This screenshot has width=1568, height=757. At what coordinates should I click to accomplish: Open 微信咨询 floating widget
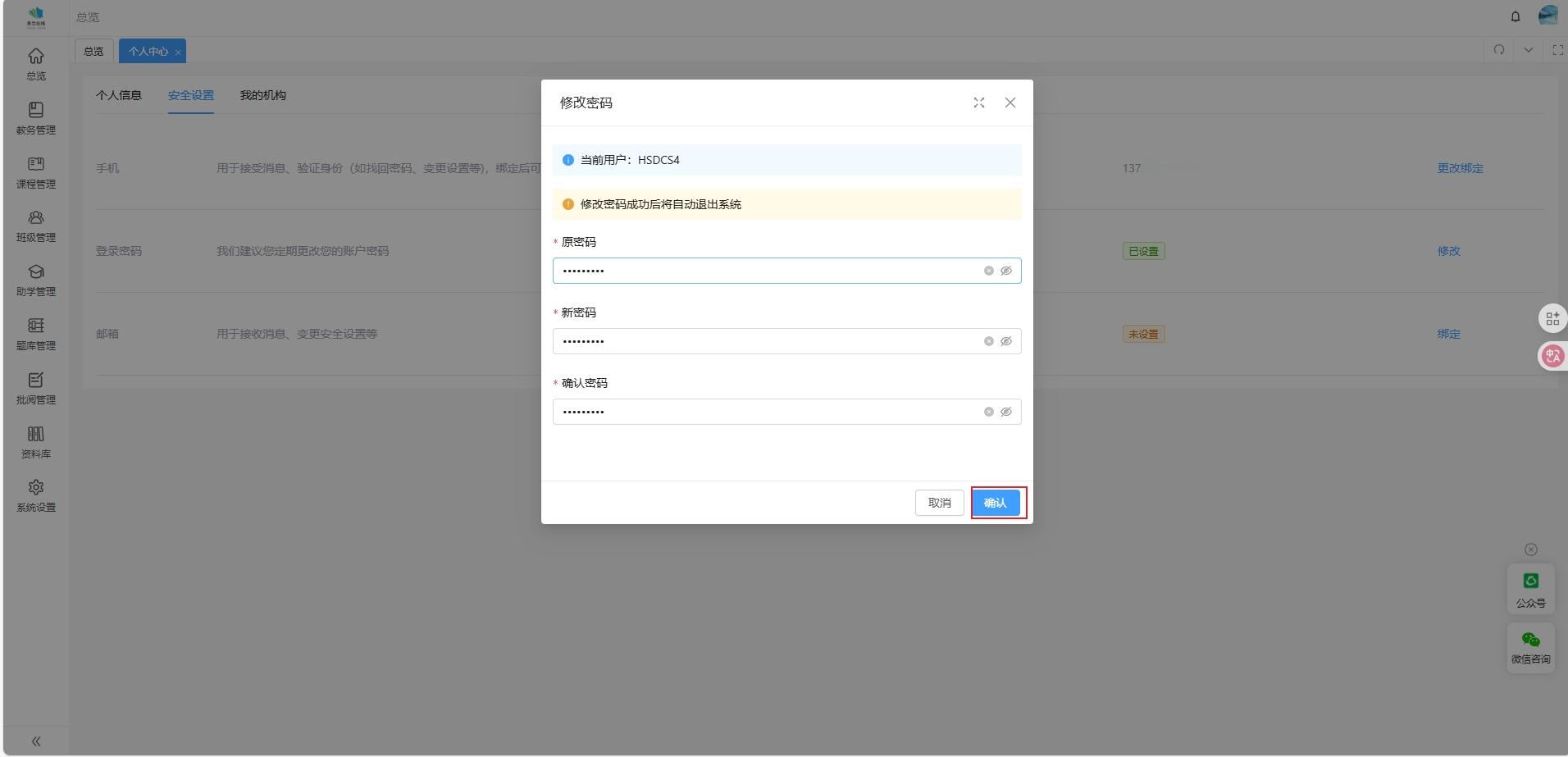[1530, 647]
